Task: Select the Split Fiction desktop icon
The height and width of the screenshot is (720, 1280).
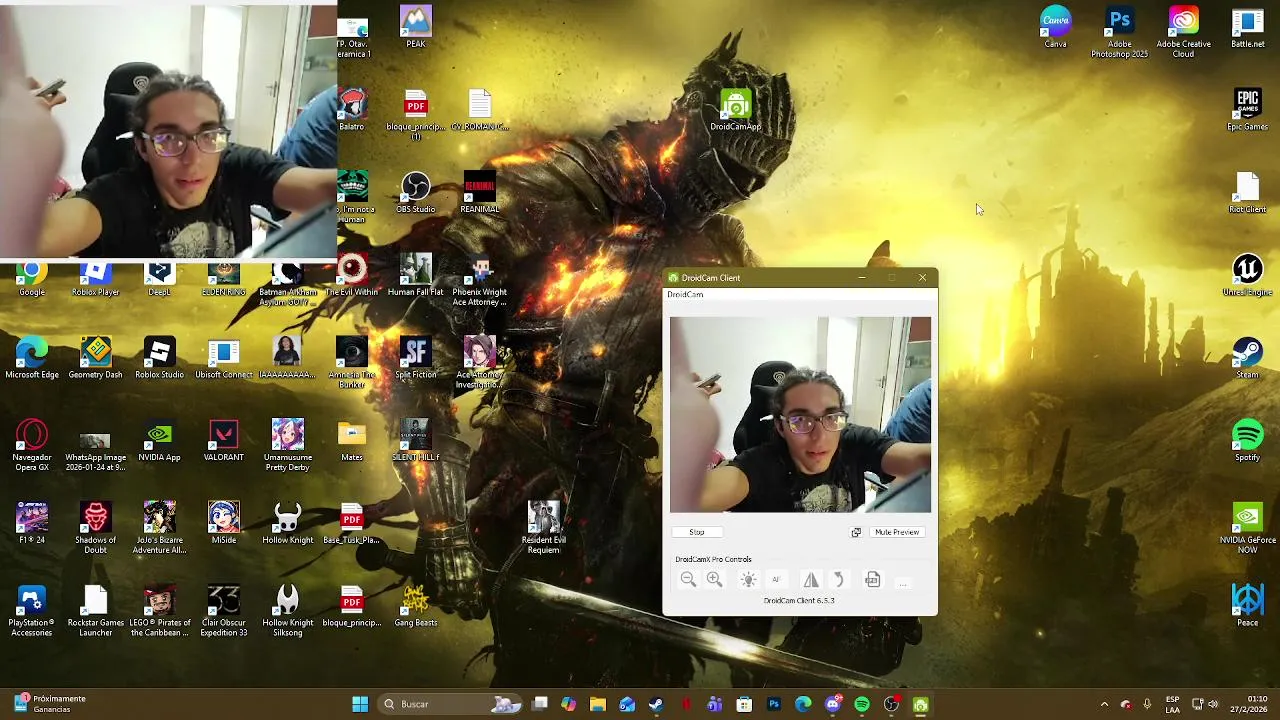Action: (x=416, y=358)
